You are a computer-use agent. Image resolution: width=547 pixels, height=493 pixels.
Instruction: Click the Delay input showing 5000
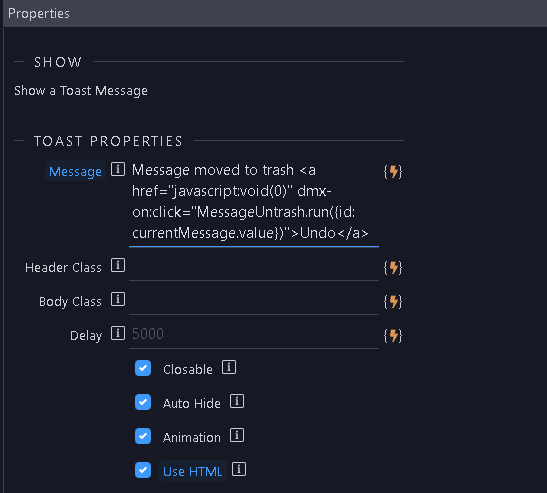tap(254, 335)
